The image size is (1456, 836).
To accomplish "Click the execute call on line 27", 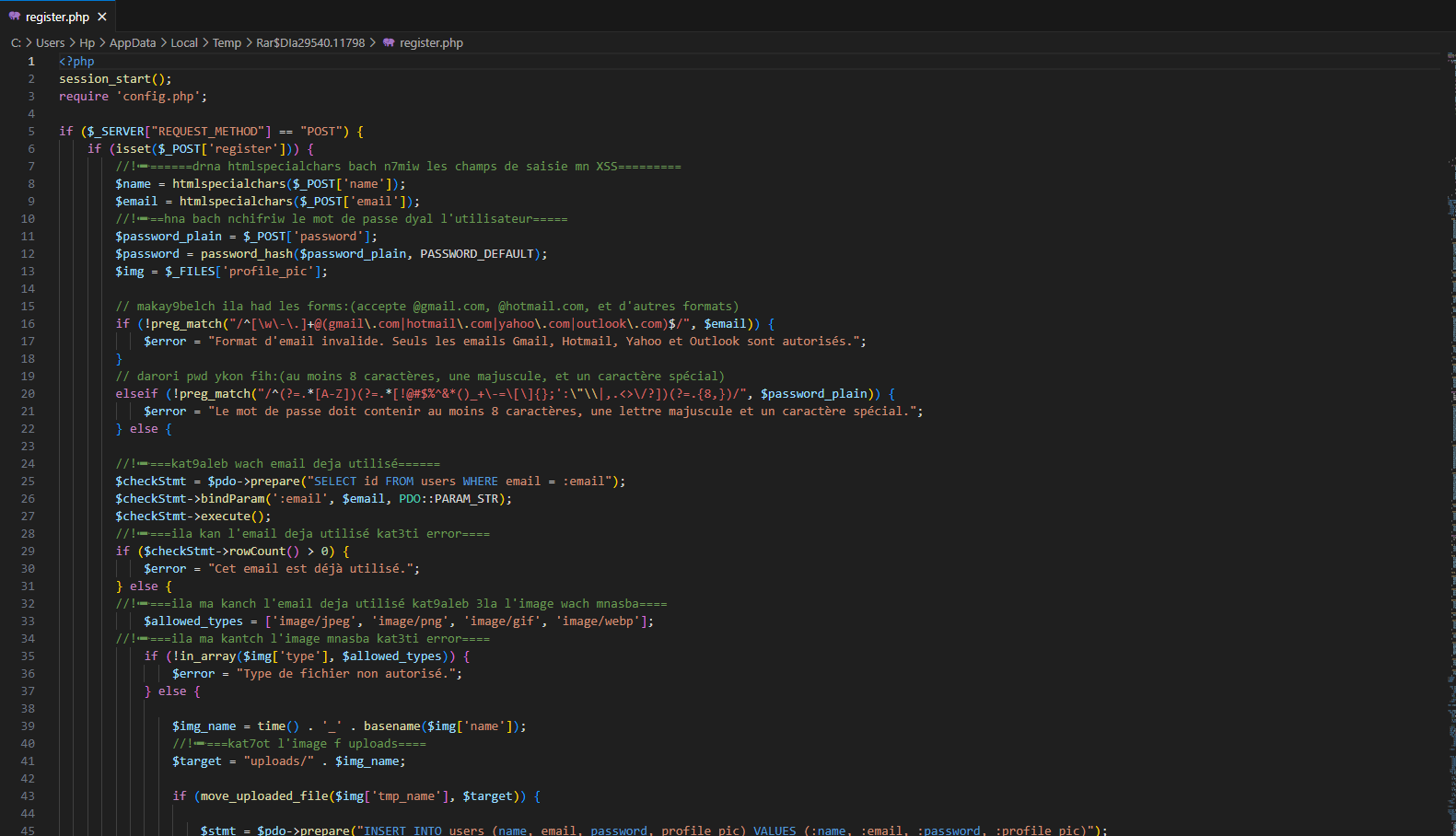I will (226, 517).
